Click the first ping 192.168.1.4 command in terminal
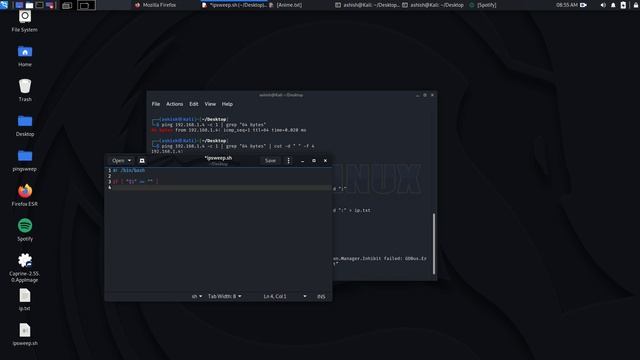Screen dimensions: 640x360 (x=213, y=124)
